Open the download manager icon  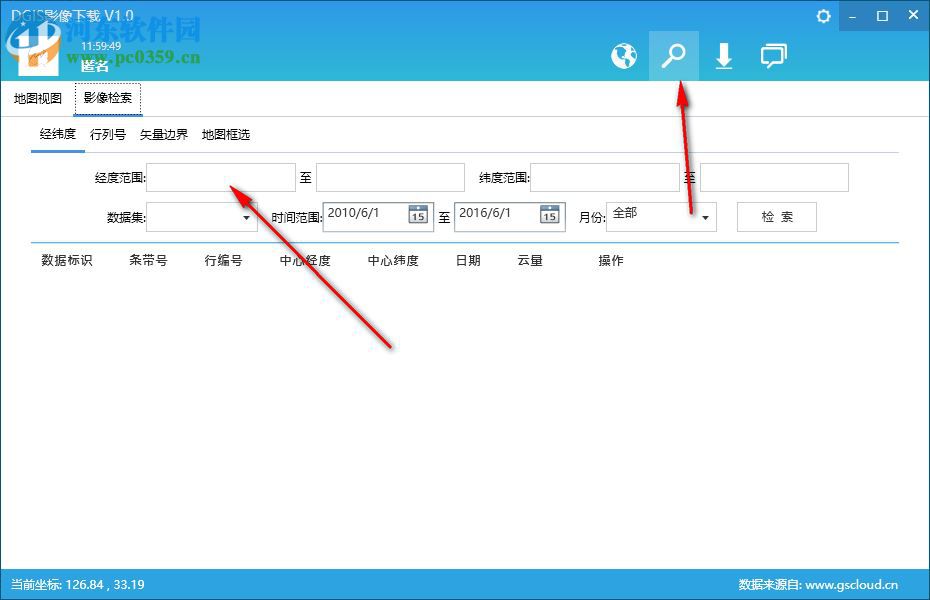[724, 56]
